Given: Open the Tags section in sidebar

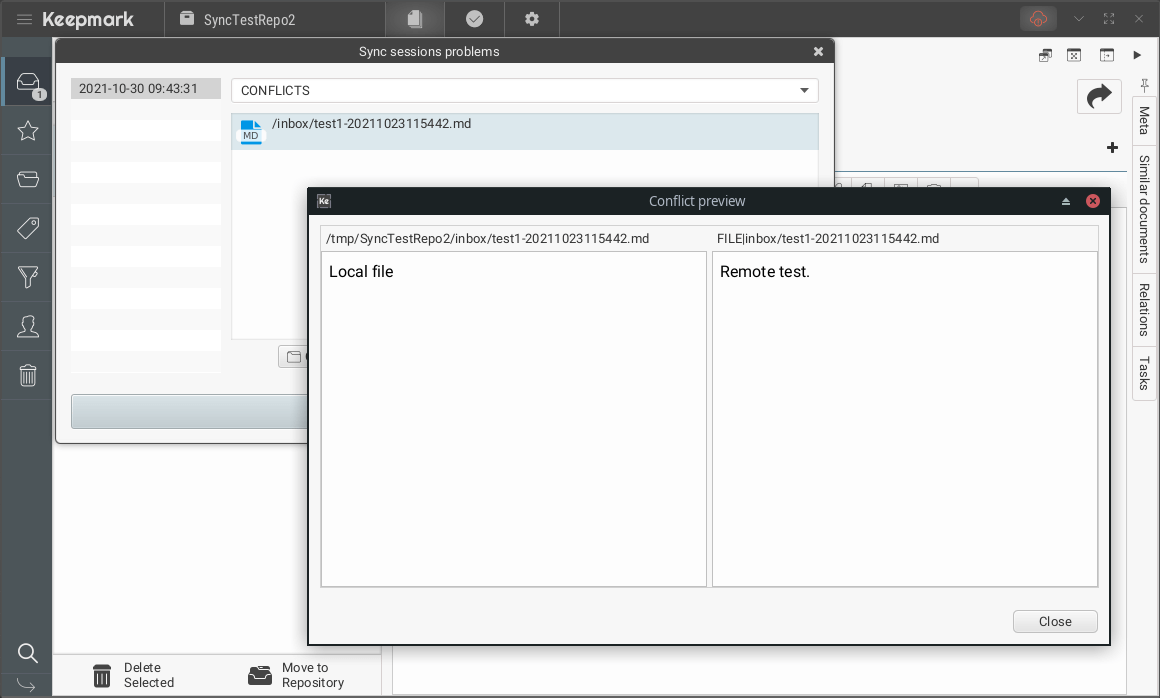Looking at the screenshot, I should click(28, 228).
